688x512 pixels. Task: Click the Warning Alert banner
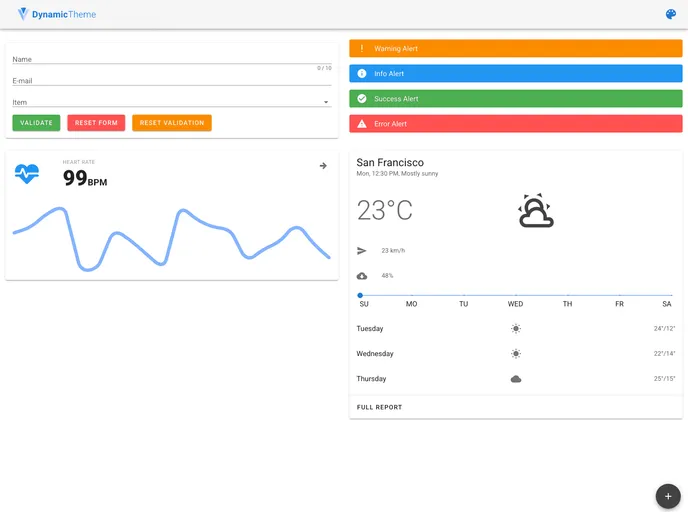point(516,48)
